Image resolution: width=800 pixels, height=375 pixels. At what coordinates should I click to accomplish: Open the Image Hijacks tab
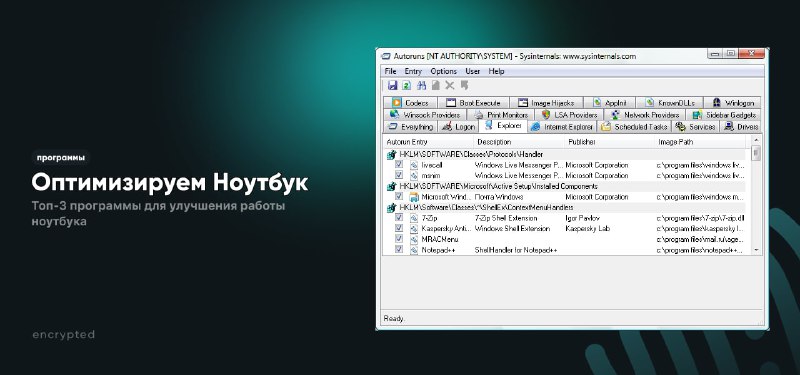pos(546,103)
